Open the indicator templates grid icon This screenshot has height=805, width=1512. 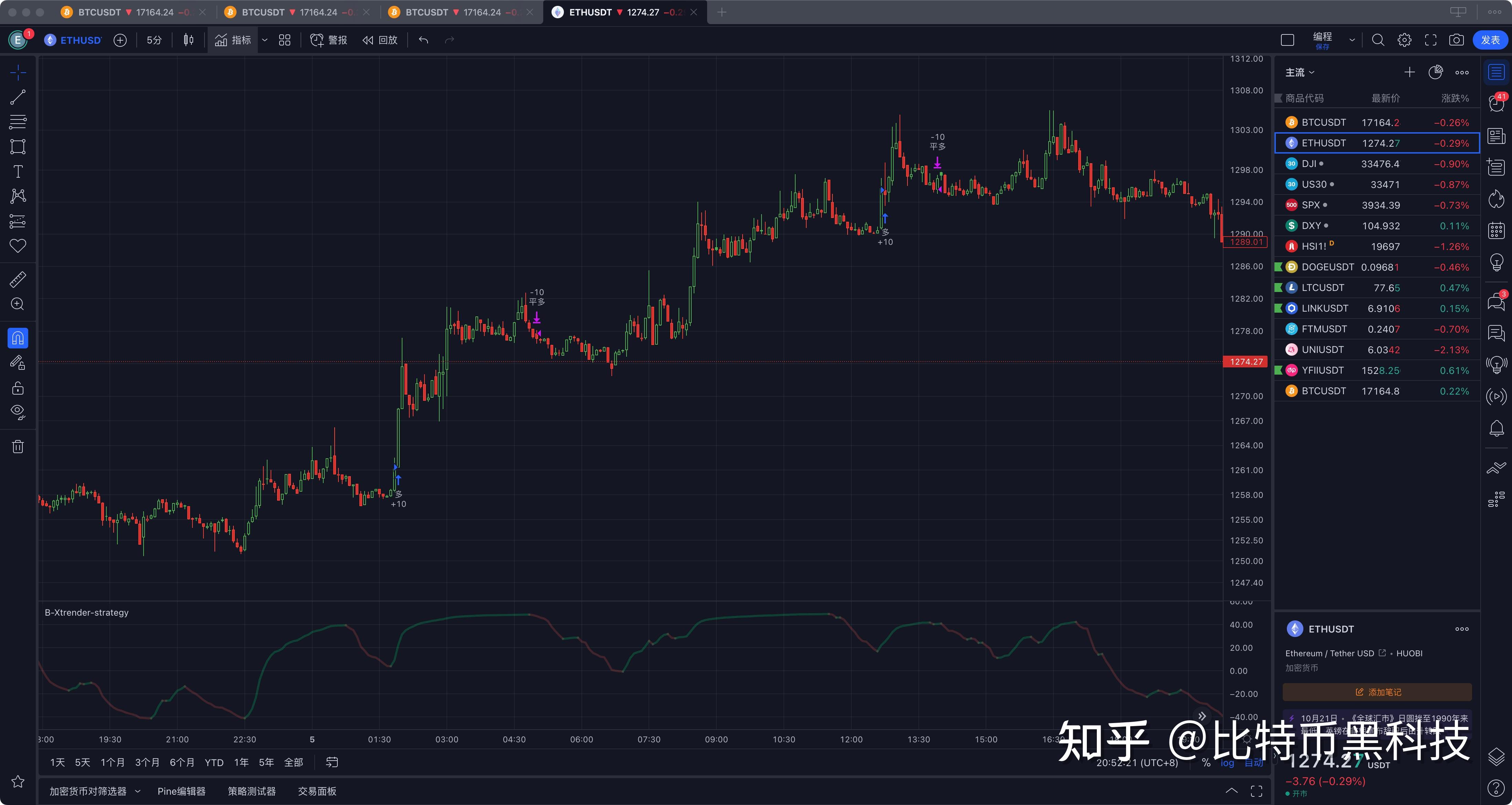pos(285,40)
